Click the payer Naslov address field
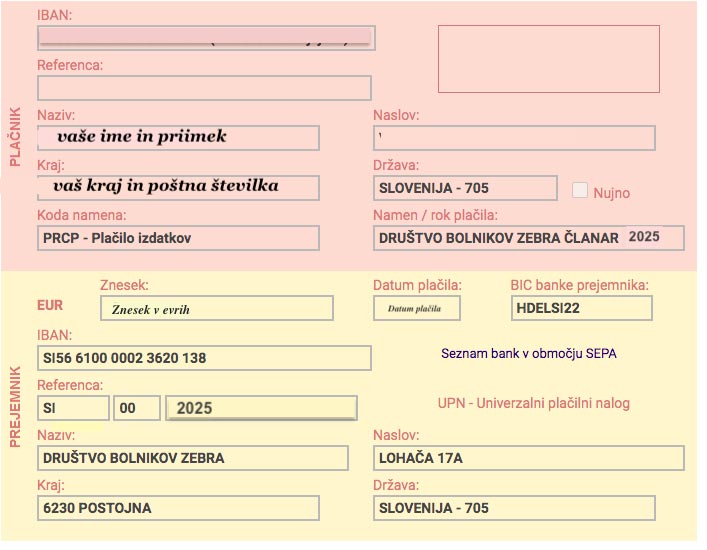 pyautogui.click(x=514, y=138)
